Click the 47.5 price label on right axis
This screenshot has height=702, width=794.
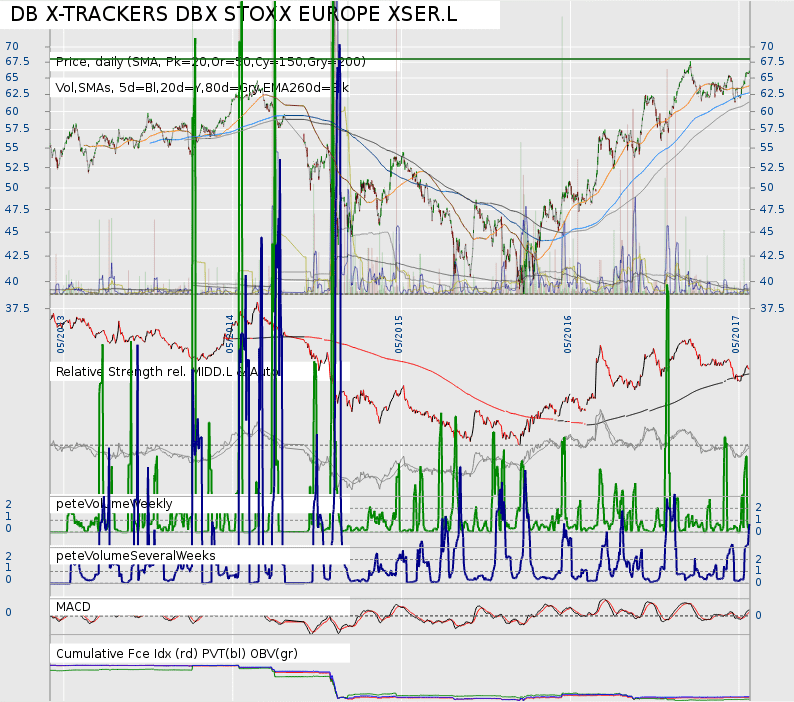pyautogui.click(x=772, y=209)
